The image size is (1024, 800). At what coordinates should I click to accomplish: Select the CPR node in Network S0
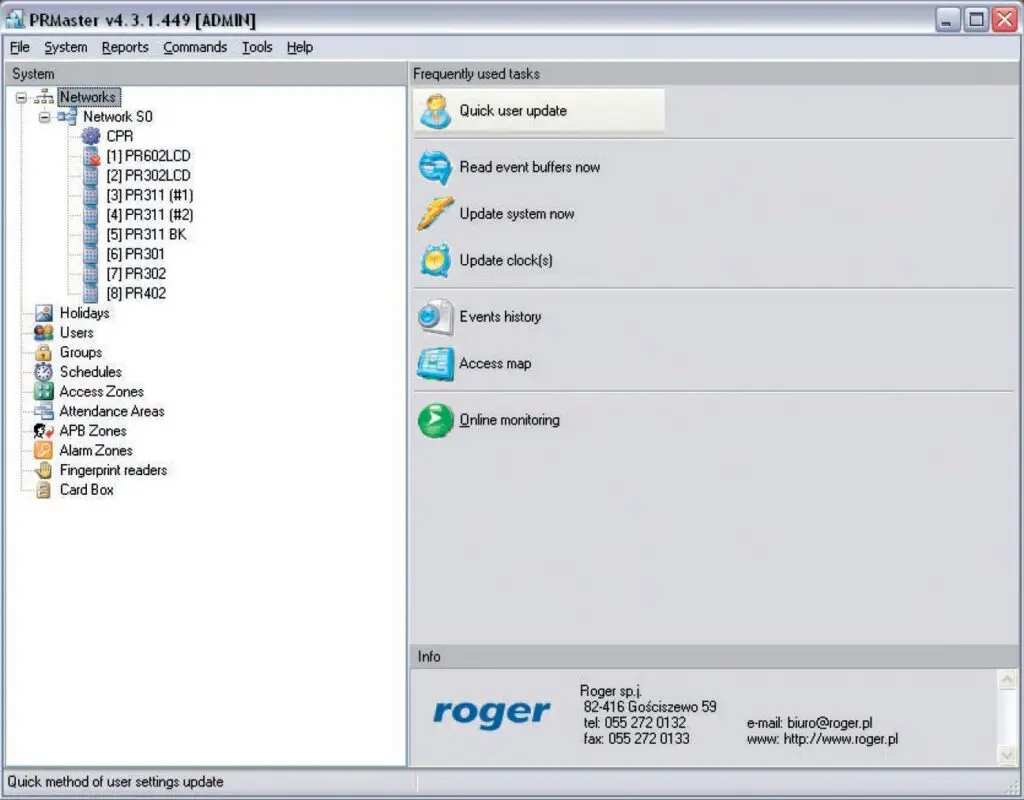119,136
